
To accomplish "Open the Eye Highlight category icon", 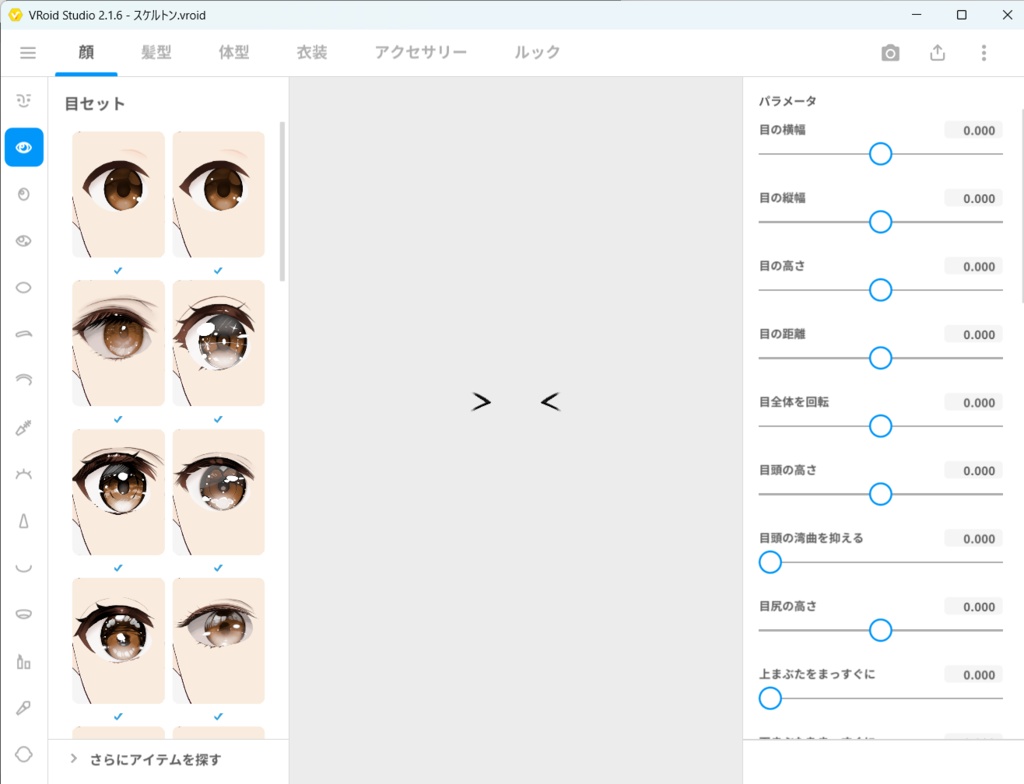I will (x=24, y=241).
